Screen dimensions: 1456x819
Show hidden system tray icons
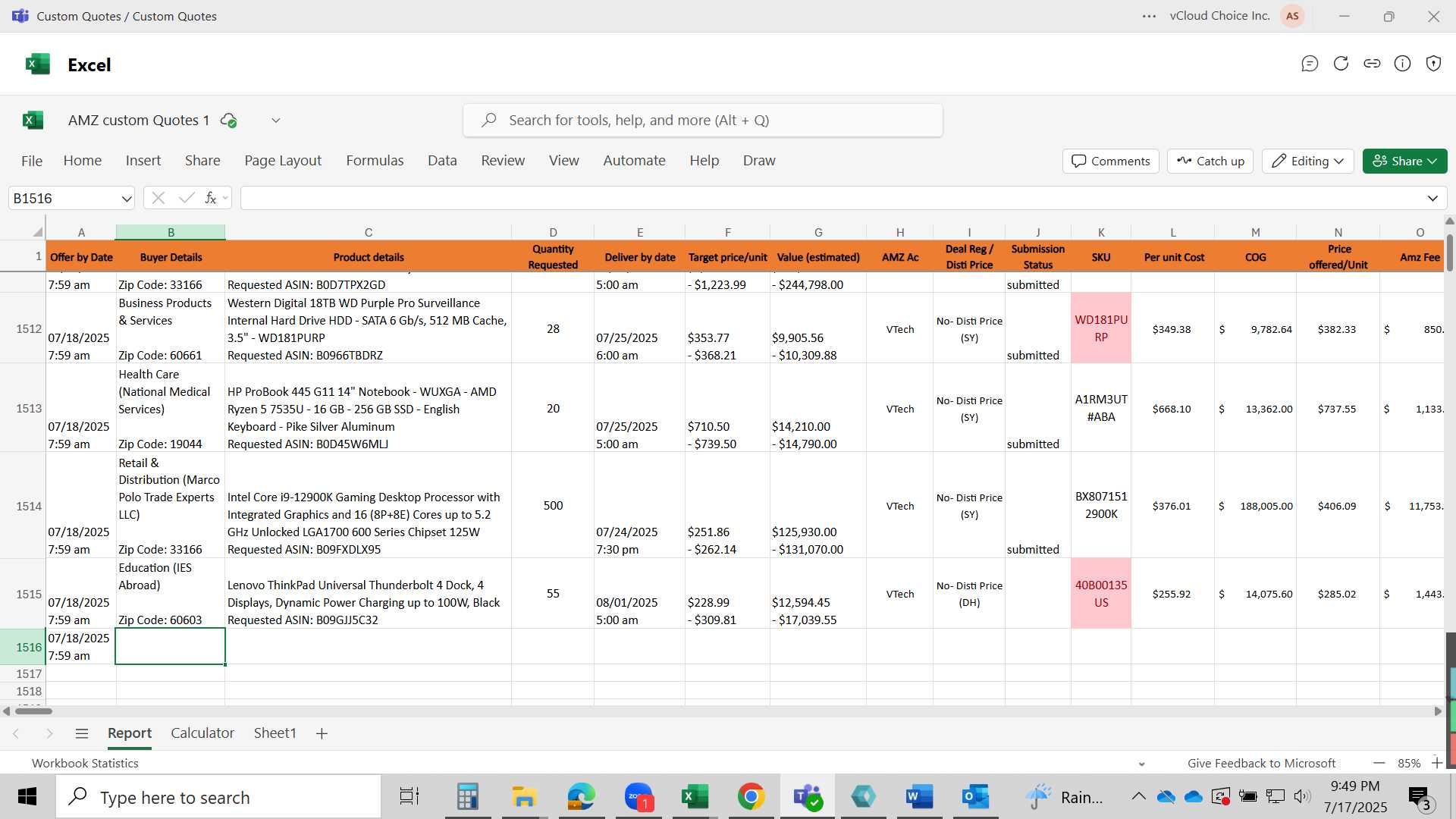click(1138, 796)
